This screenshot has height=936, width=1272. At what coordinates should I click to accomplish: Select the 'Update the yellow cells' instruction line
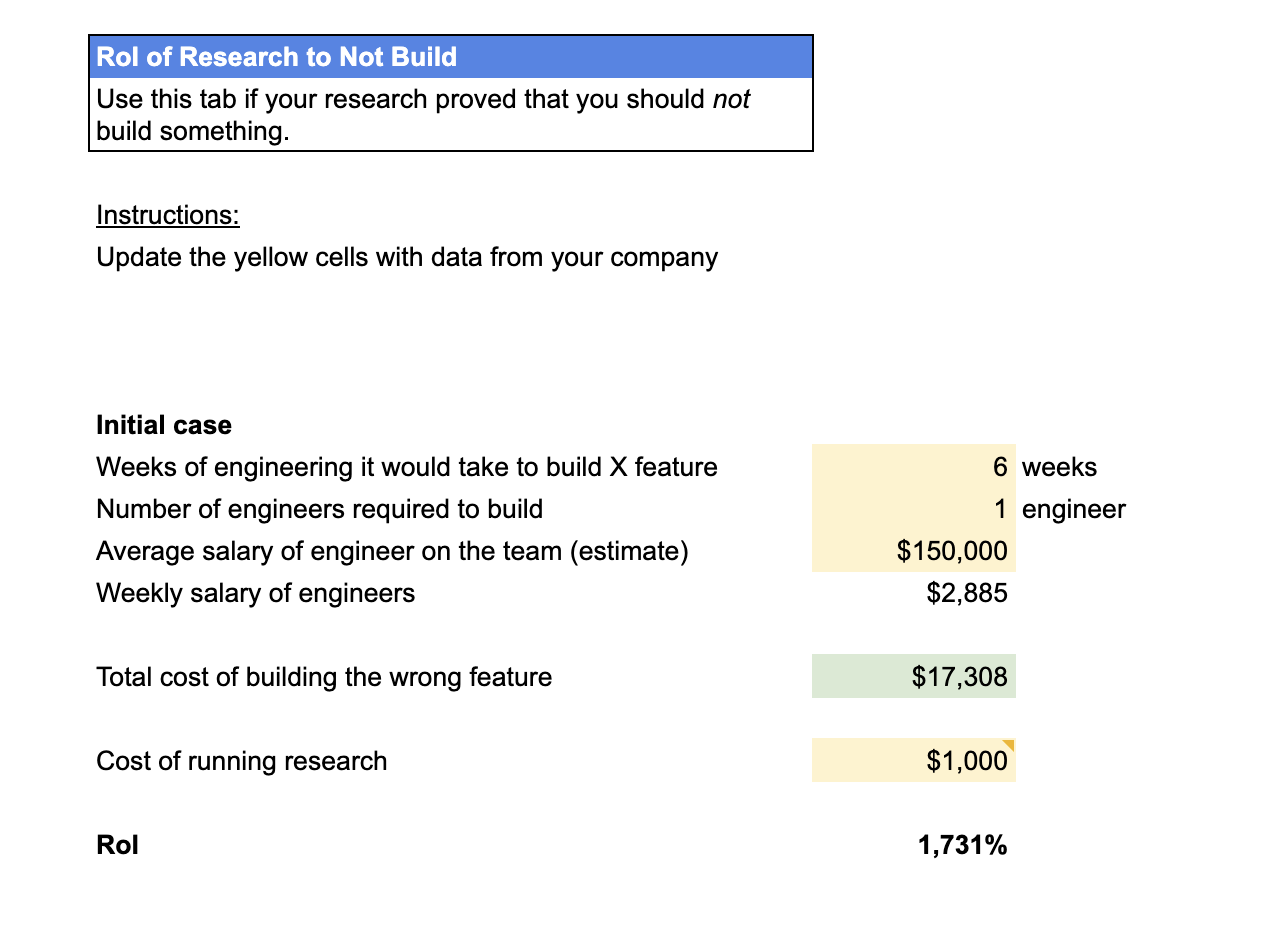click(x=406, y=256)
